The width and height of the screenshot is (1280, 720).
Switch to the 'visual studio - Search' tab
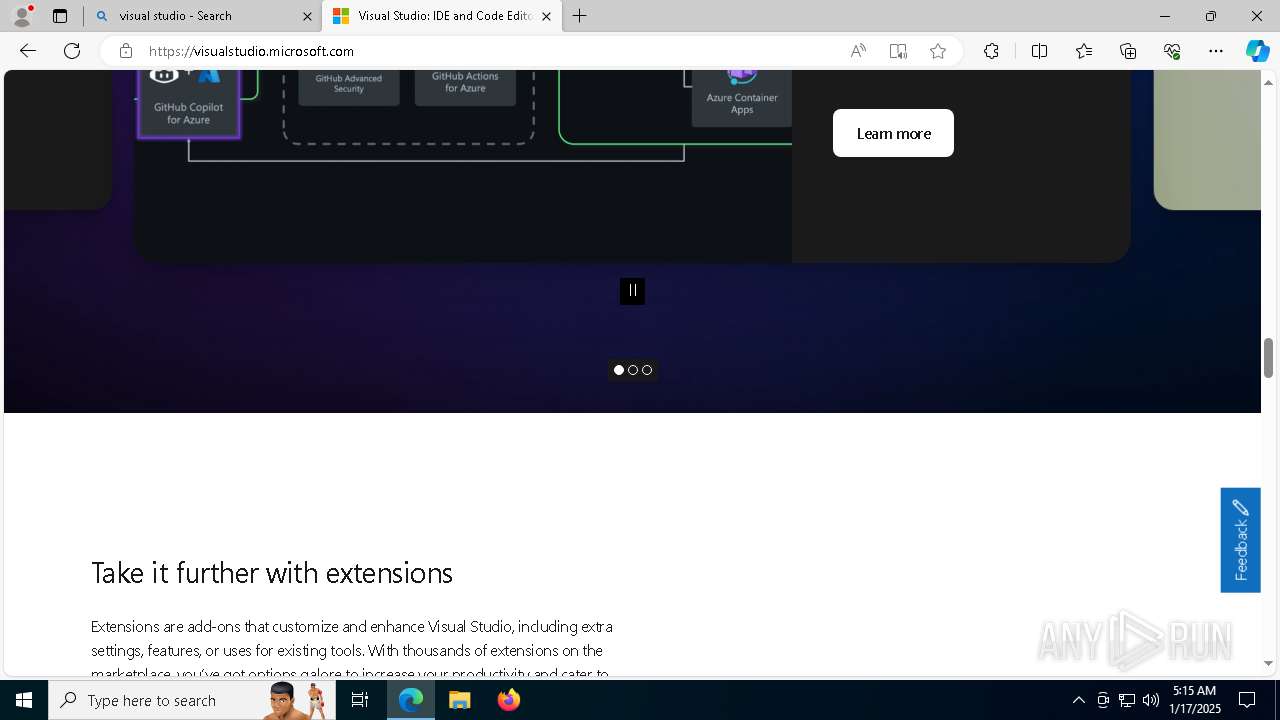[x=203, y=16]
